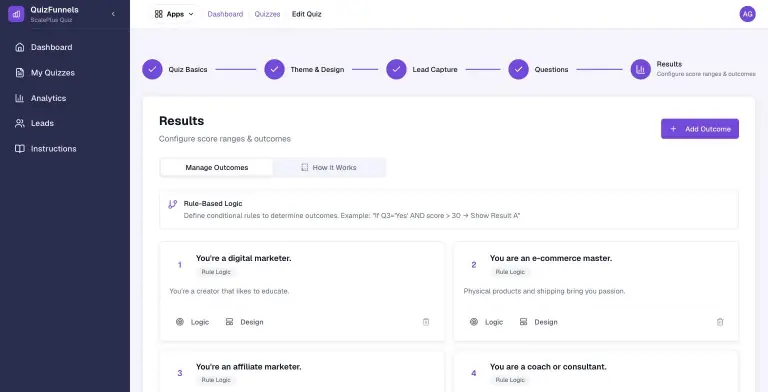768x392 pixels.
Task: Click the Dashboard home icon in sidebar
Action: [20, 47]
